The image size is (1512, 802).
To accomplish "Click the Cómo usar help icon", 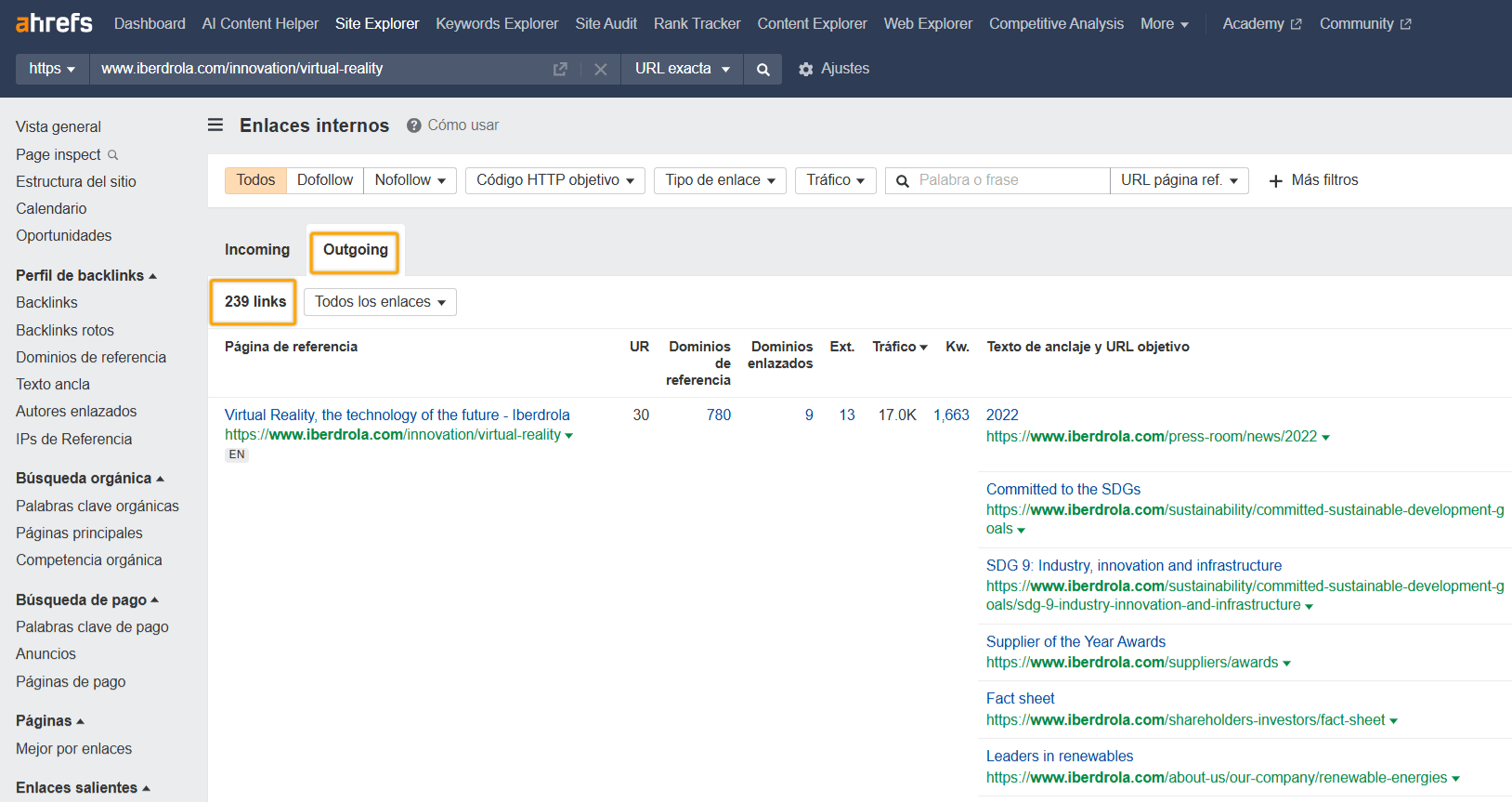I will 414,125.
